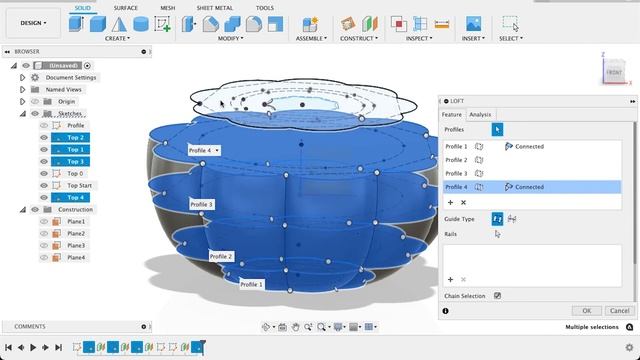The width and height of the screenshot is (640, 360).
Task: Open timeline settings gear icon
Action: (x=629, y=347)
